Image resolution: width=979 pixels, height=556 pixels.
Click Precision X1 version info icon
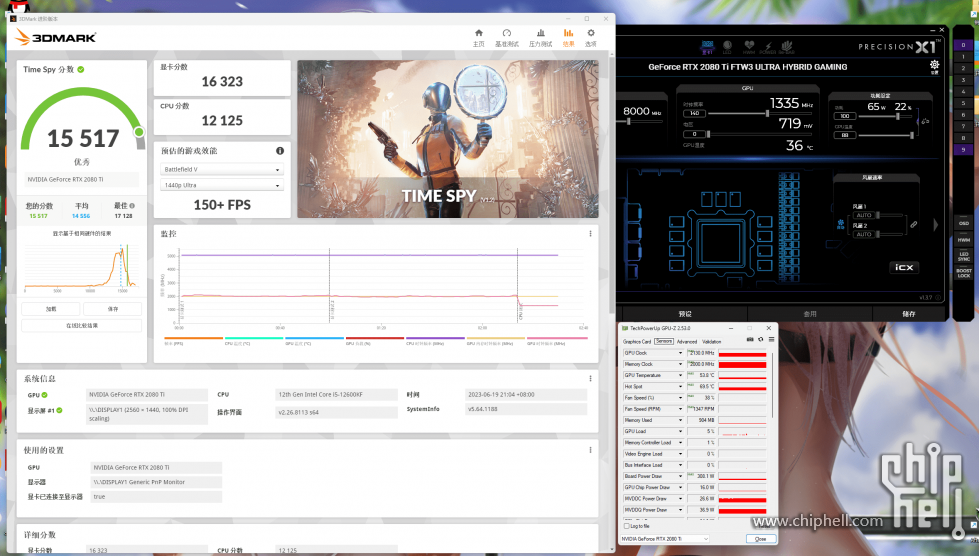(x=938, y=298)
